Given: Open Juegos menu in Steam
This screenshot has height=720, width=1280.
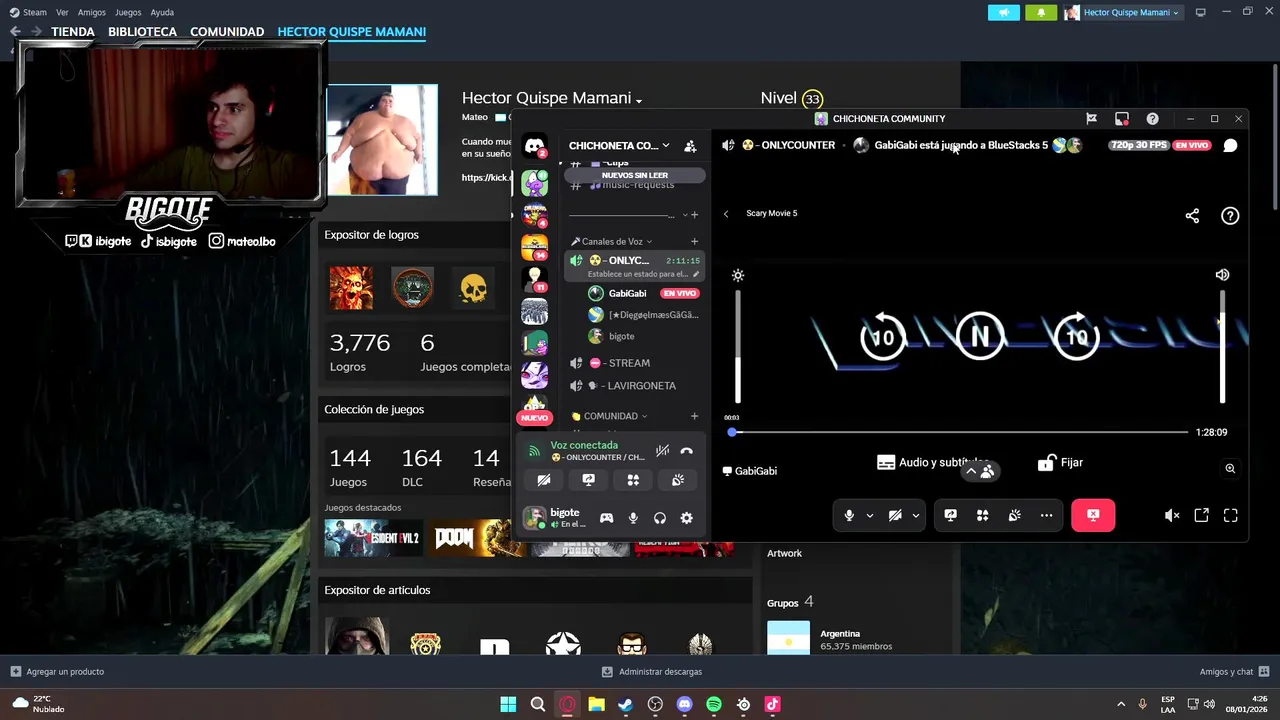Looking at the screenshot, I should [x=128, y=12].
